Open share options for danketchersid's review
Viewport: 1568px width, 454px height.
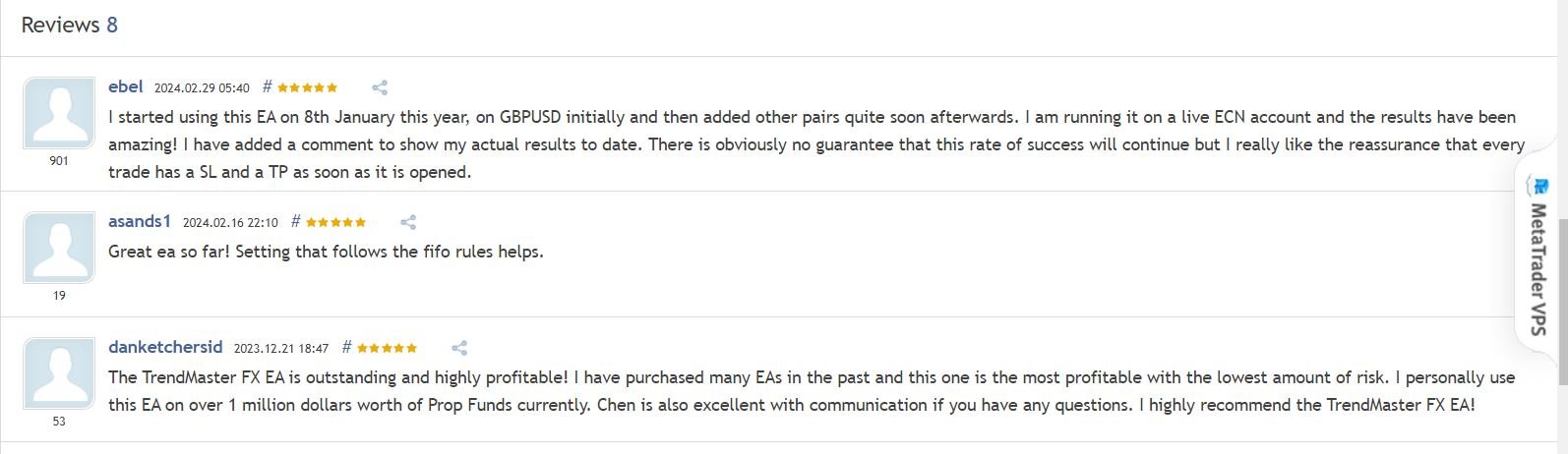pos(459,348)
